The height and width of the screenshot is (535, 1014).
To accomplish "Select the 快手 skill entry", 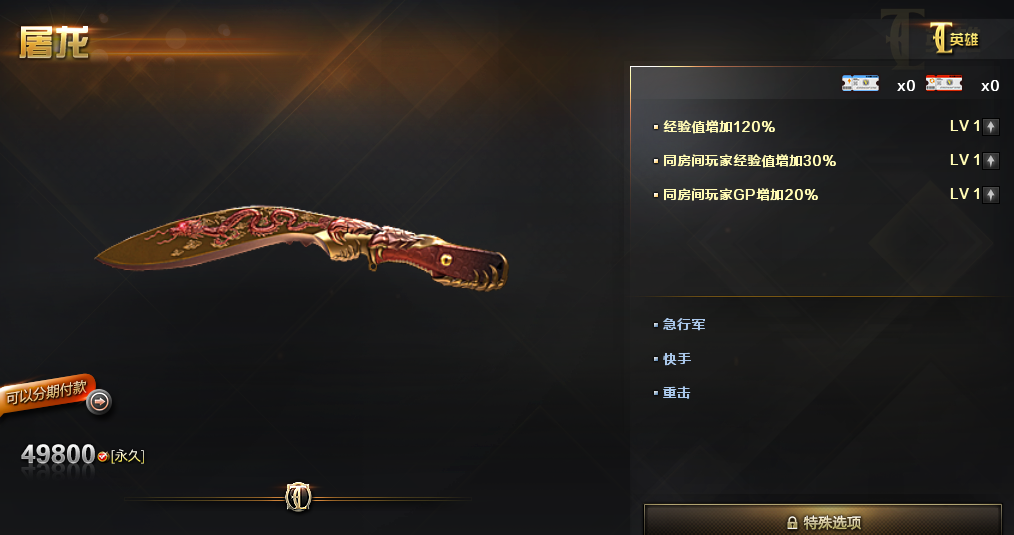I will click(676, 358).
